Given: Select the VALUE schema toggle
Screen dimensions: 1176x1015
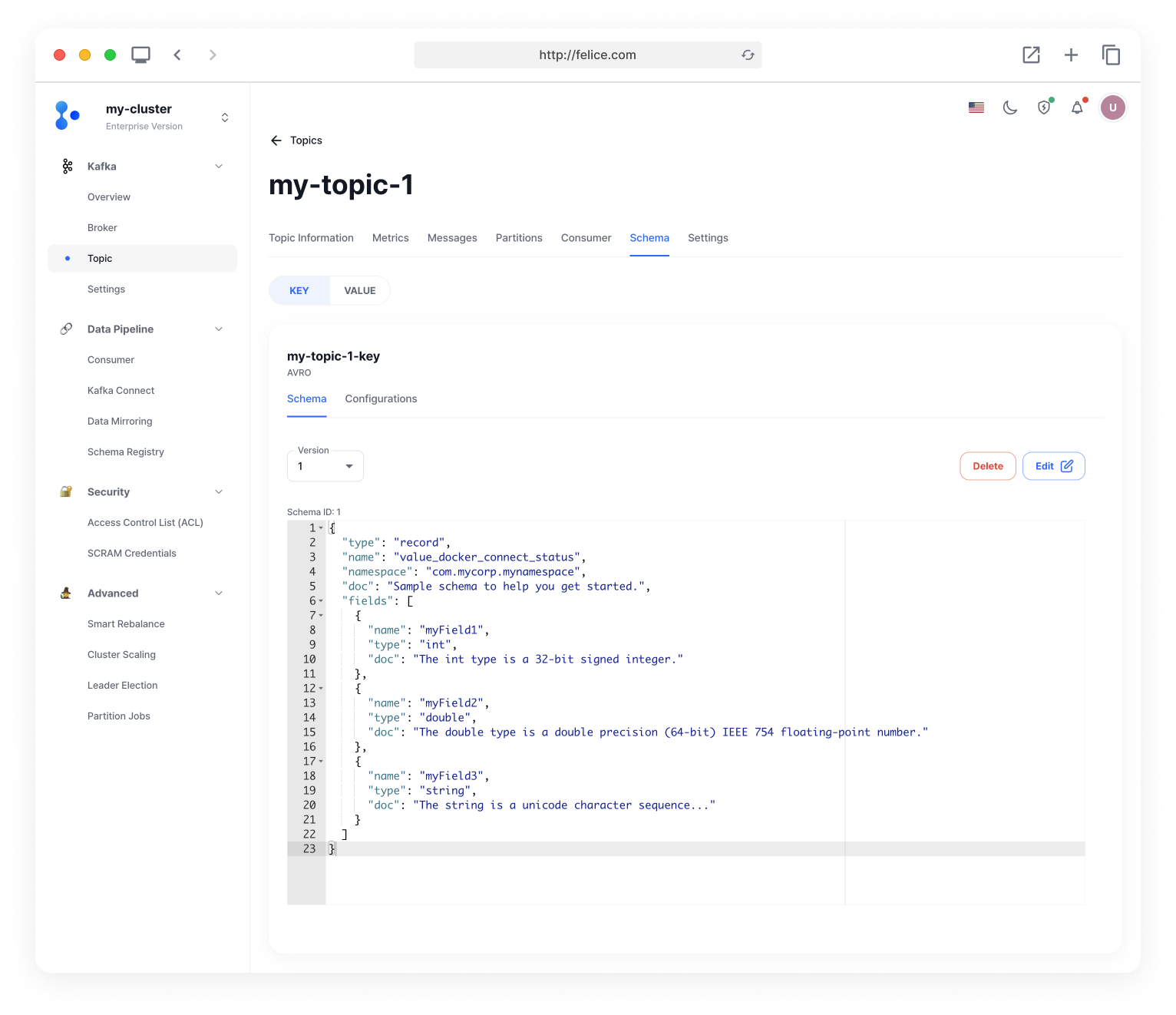Looking at the screenshot, I should [x=360, y=291].
